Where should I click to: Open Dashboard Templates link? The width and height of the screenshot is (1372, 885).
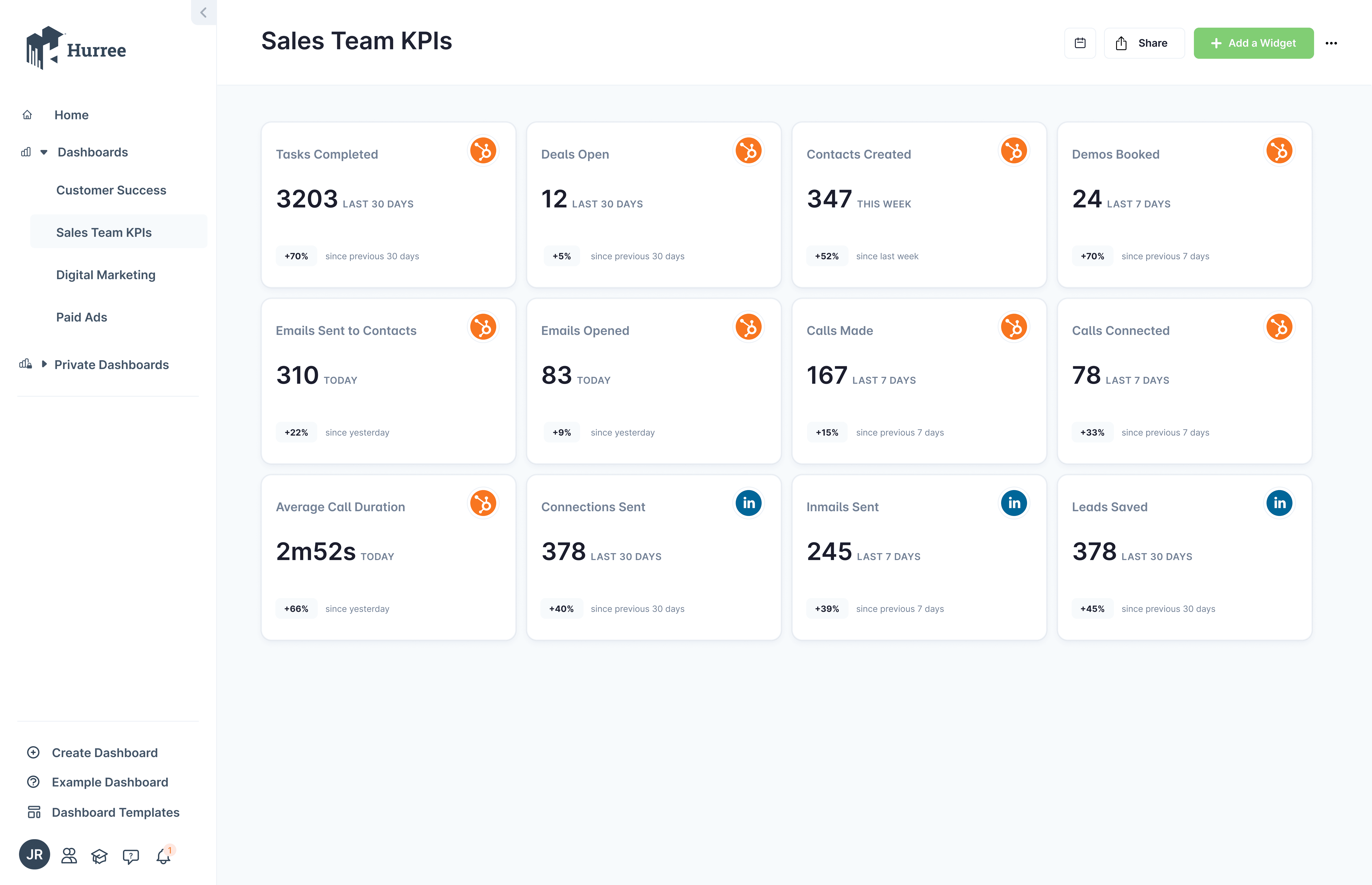[116, 812]
